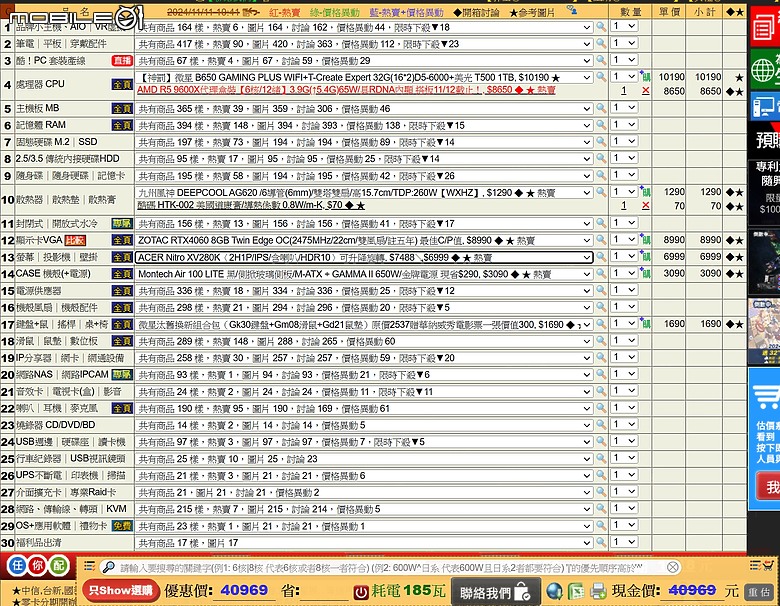Click the list-cart icon at right of search bar
The width and height of the screenshot is (780, 606).
(762, 565)
